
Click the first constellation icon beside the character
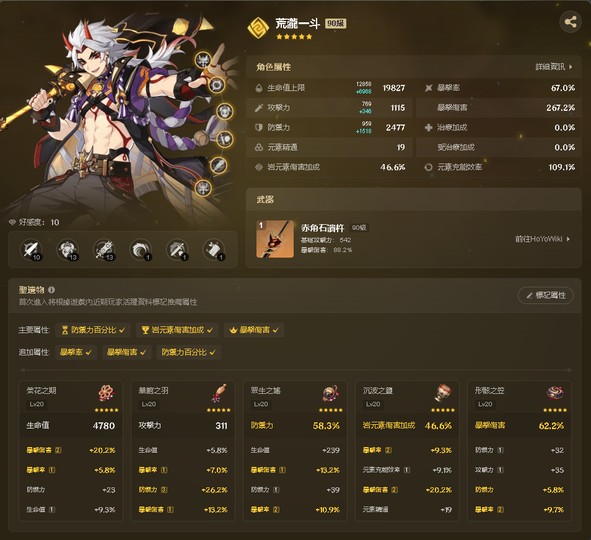204,60
